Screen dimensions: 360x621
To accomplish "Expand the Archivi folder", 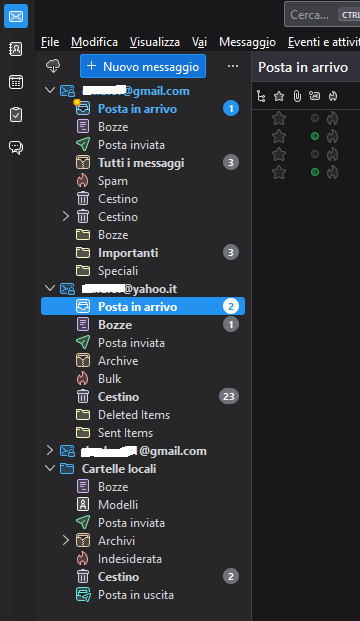I will [66, 540].
